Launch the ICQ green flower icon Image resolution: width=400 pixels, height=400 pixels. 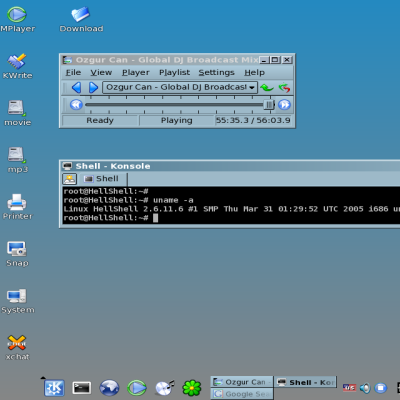point(192,388)
